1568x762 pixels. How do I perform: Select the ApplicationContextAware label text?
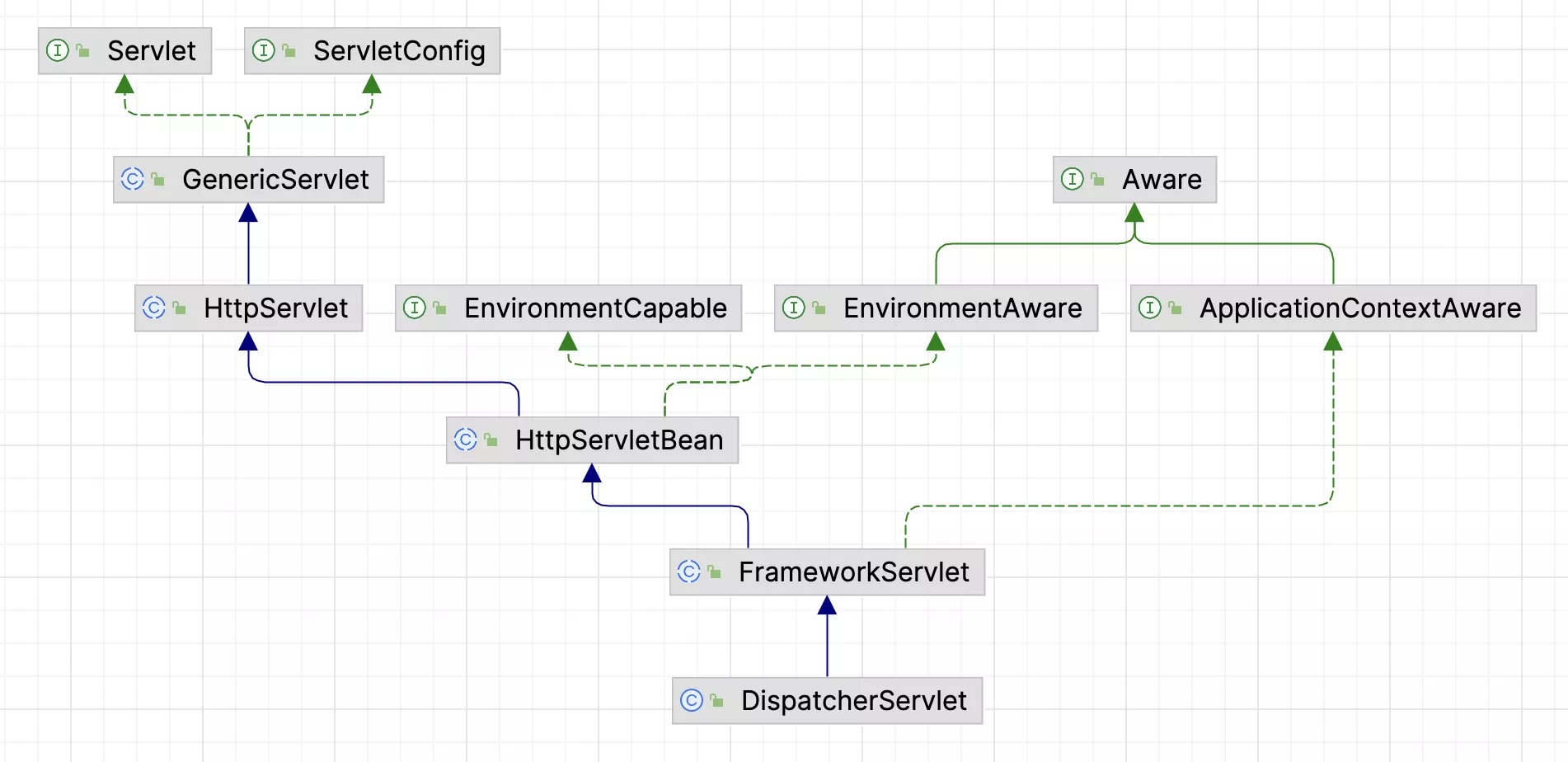click(x=1360, y=308)
